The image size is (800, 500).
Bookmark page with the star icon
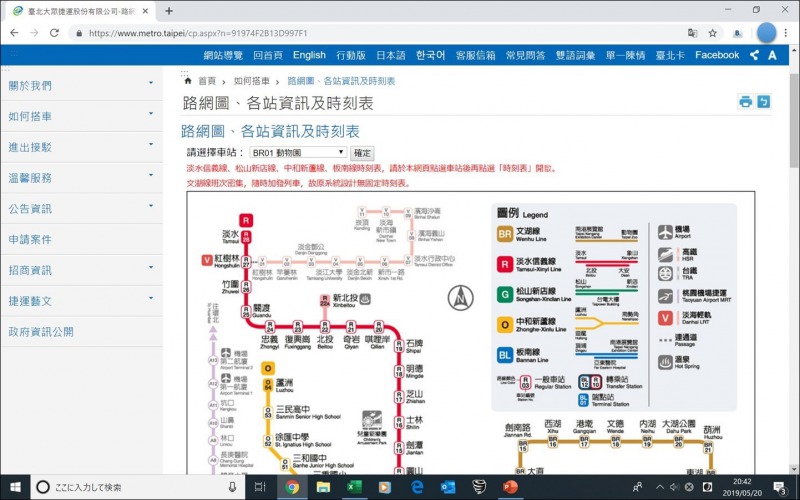click(711, 32)
